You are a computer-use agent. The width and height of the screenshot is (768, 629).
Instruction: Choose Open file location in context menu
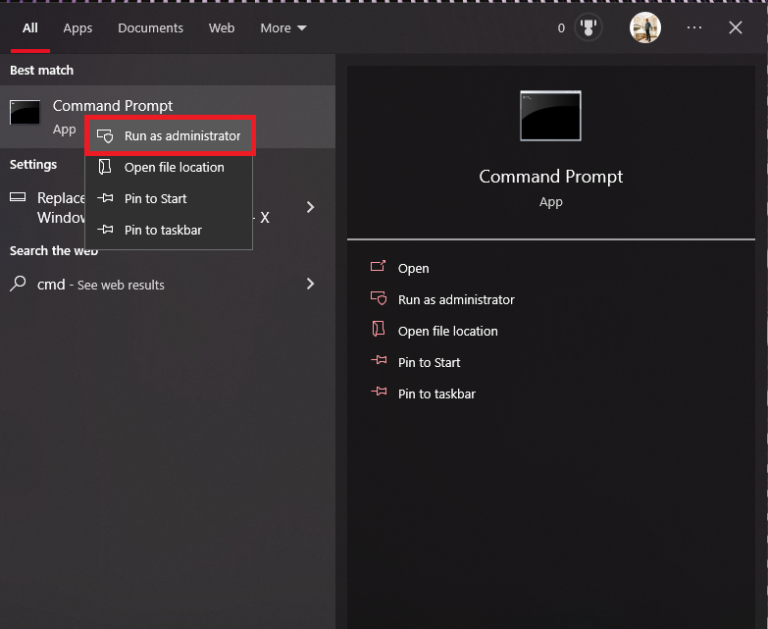click(174, 167)
